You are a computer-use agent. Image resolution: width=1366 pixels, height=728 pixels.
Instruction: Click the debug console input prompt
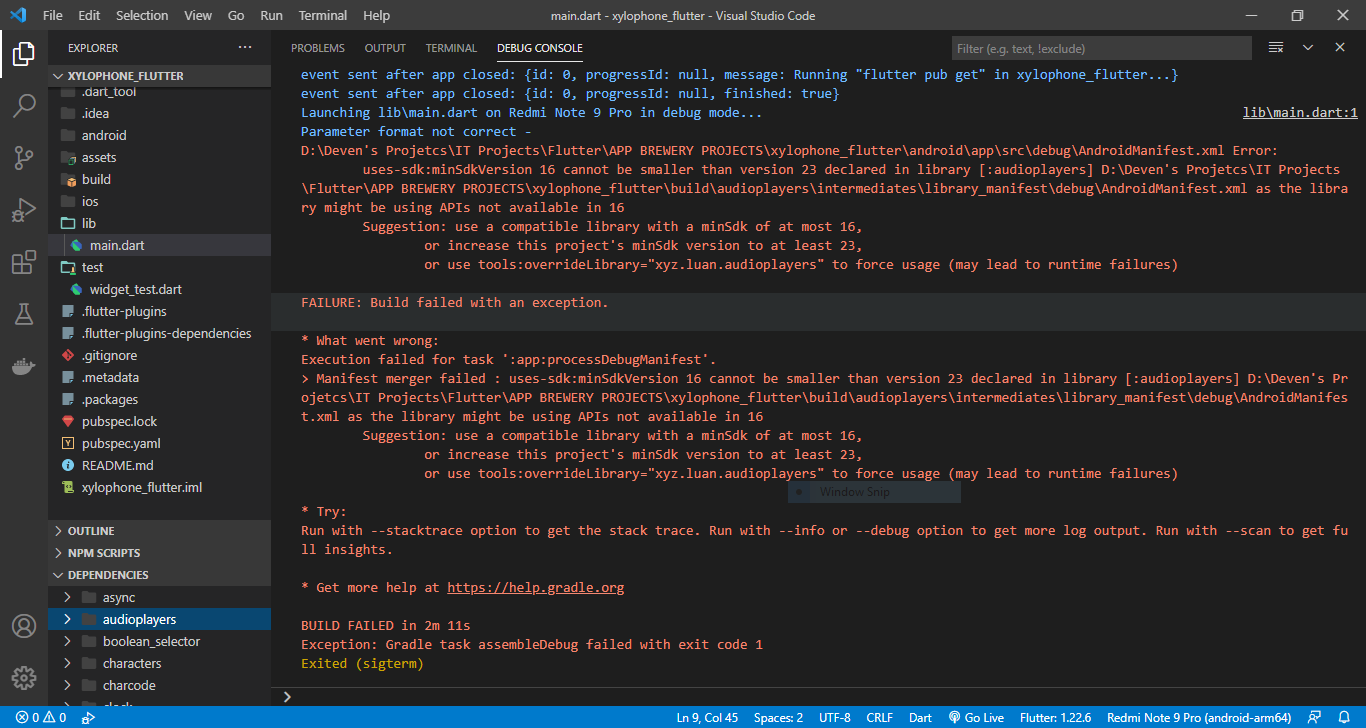point(820,697)
